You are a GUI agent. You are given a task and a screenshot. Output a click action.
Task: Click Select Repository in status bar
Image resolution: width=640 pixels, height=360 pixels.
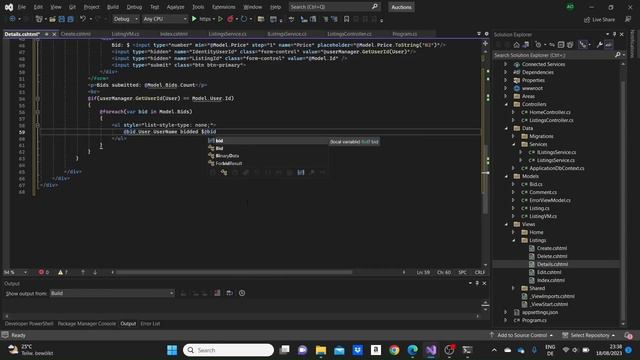coord(589,335)
